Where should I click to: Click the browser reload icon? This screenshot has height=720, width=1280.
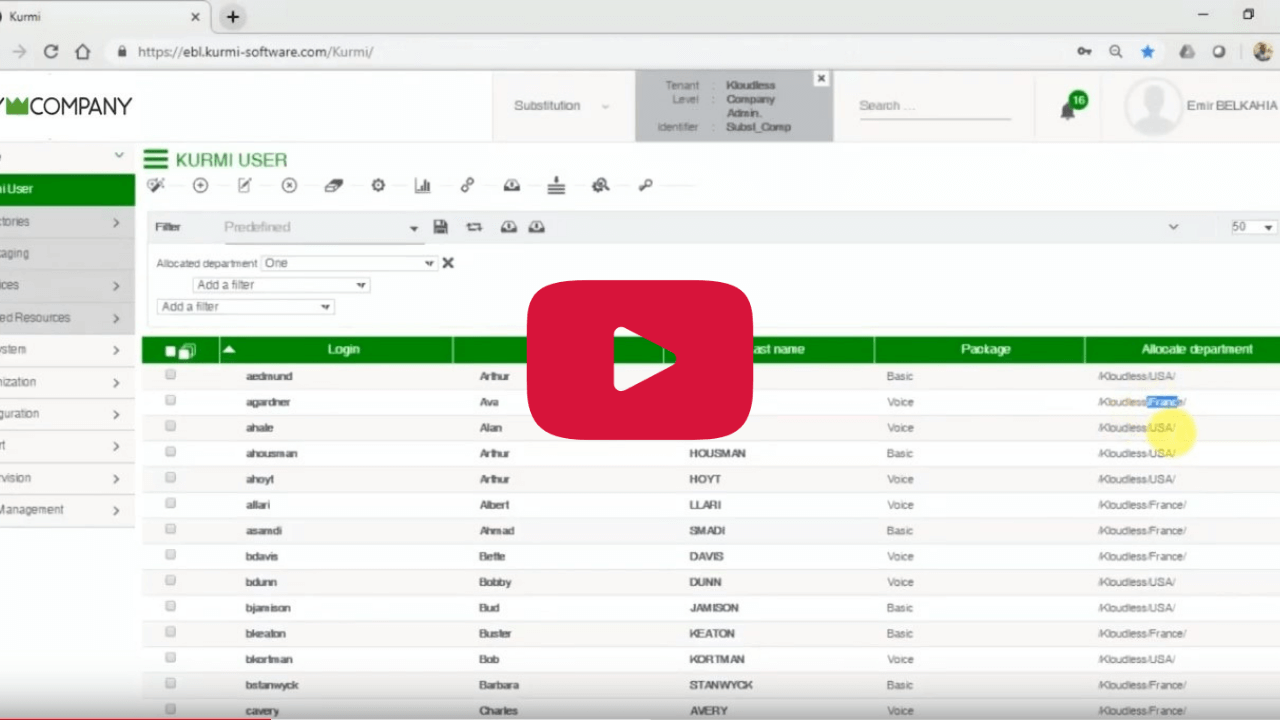coord(50,51)
